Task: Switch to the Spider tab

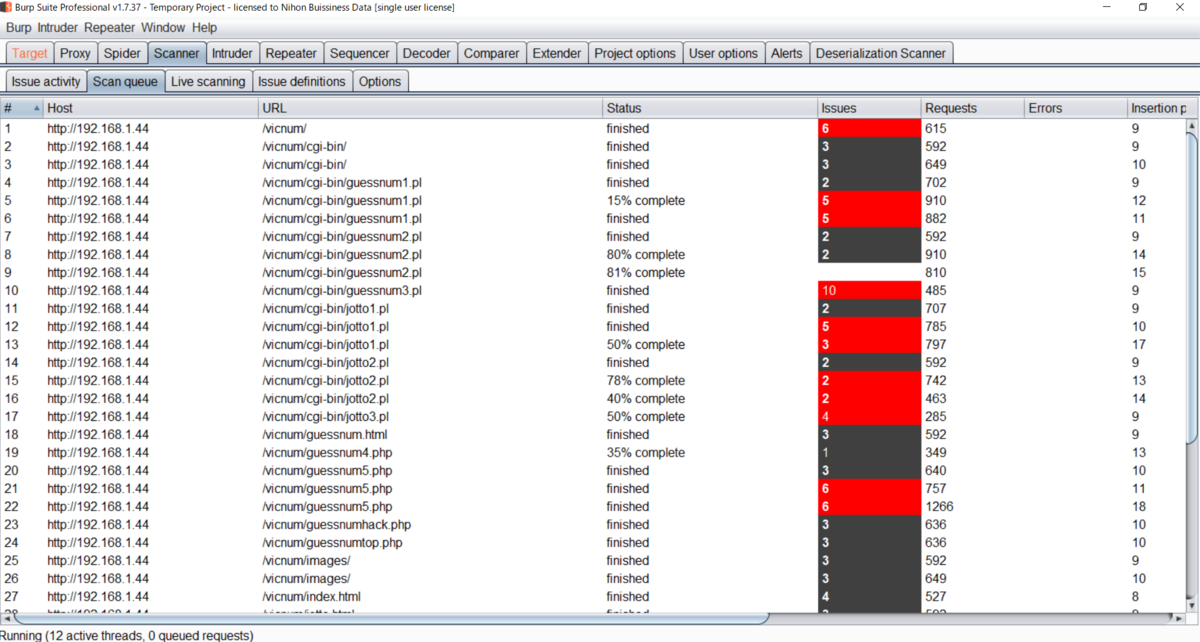Action: point(123,53)
